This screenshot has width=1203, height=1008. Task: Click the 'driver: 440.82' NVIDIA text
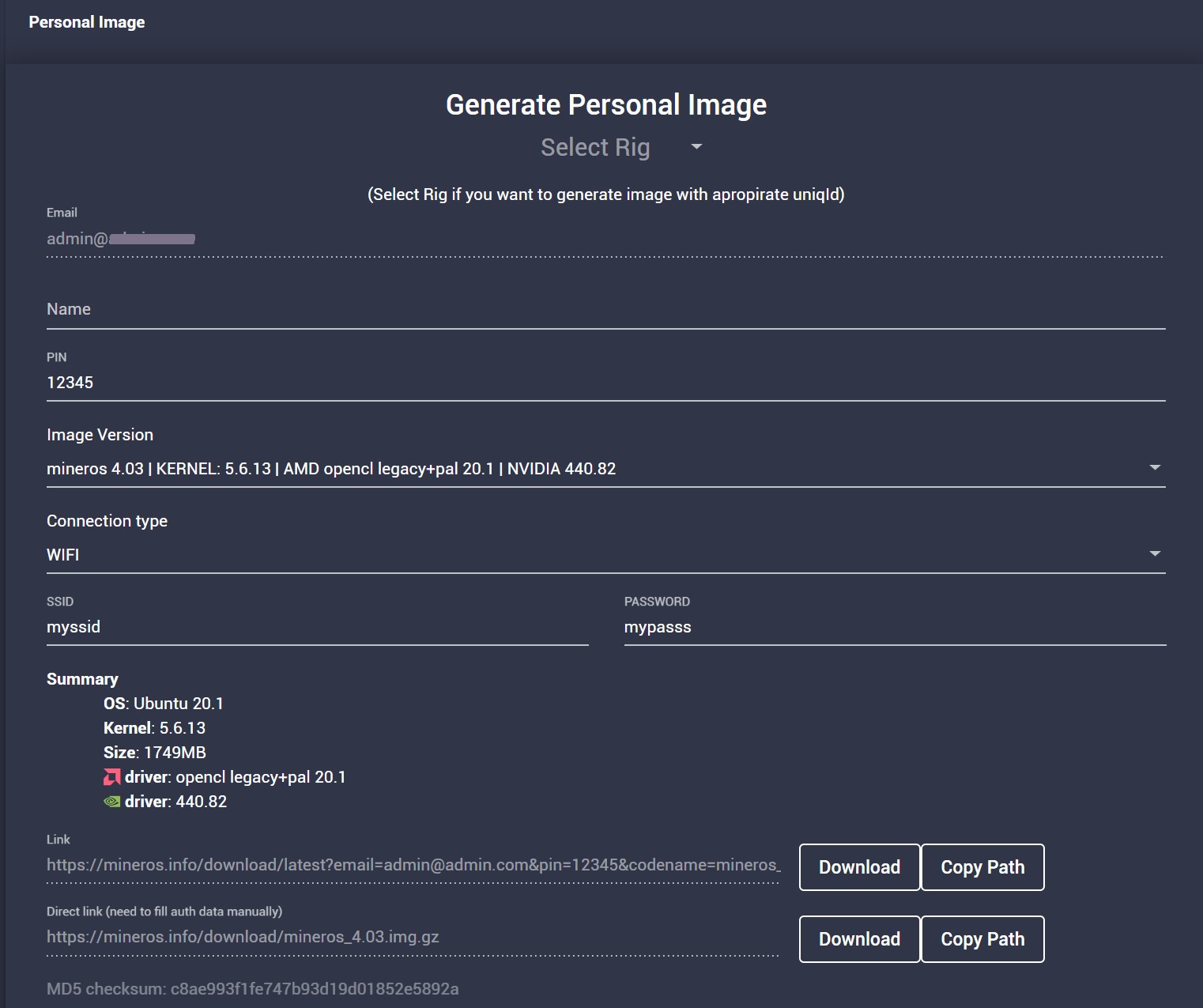pyautogui.click(x=175, y=802)
